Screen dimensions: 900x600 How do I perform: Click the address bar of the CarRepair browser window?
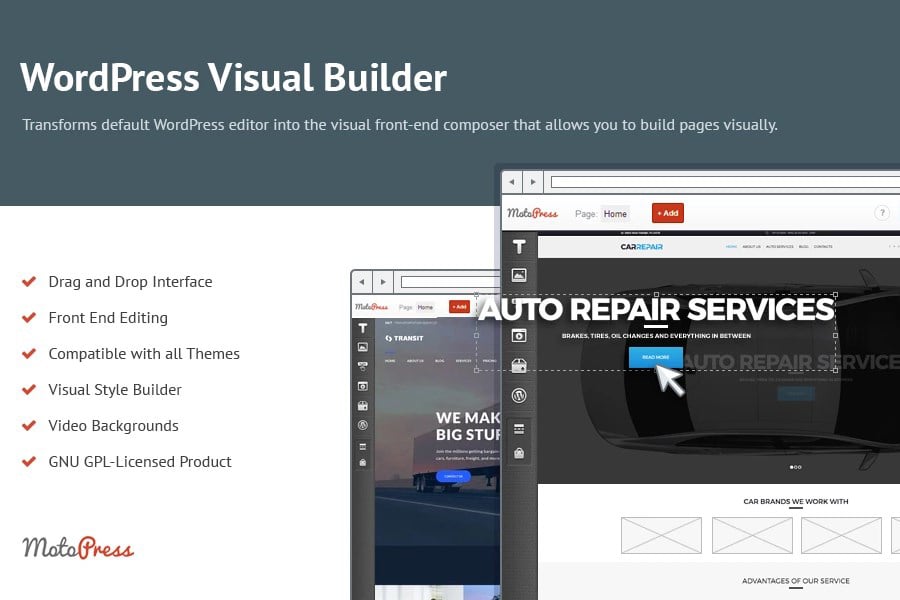725,183
